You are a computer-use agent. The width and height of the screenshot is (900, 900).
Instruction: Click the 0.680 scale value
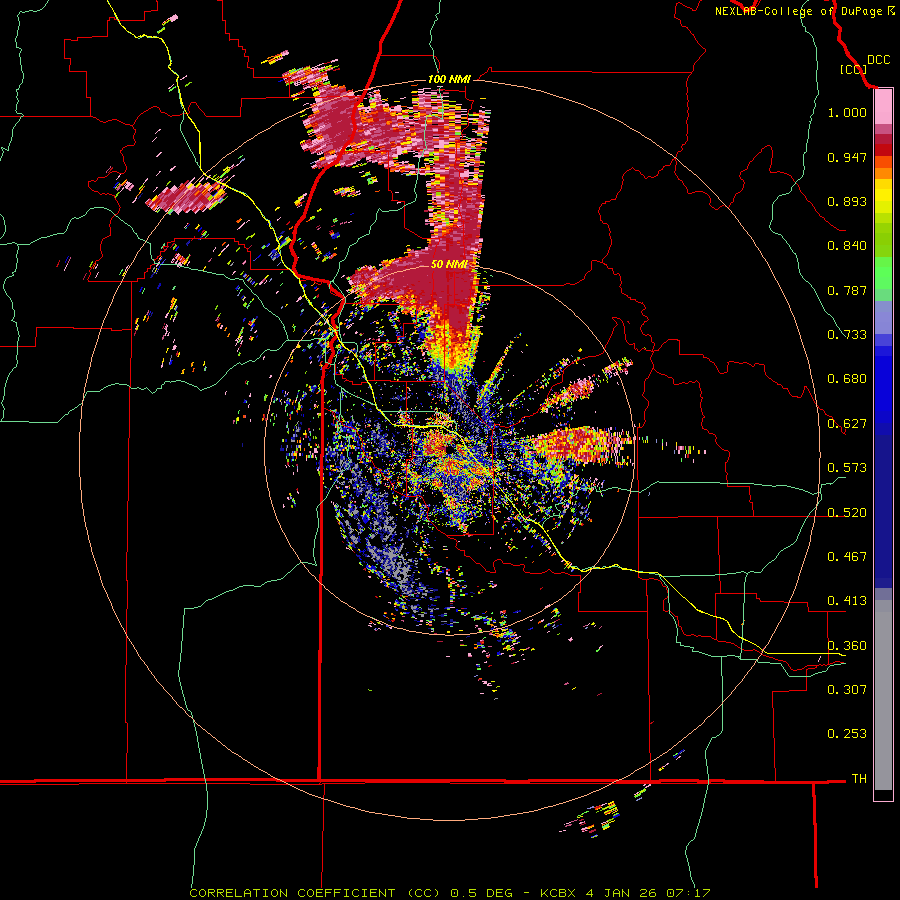tap(847, 379)
